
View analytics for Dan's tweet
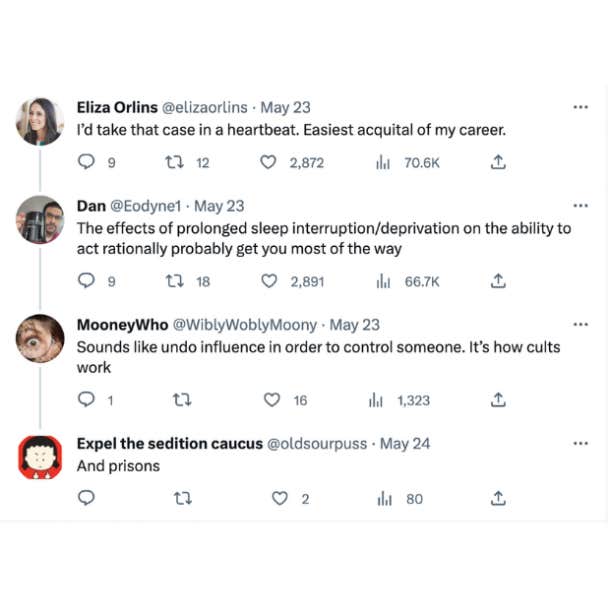coord(407,281)
